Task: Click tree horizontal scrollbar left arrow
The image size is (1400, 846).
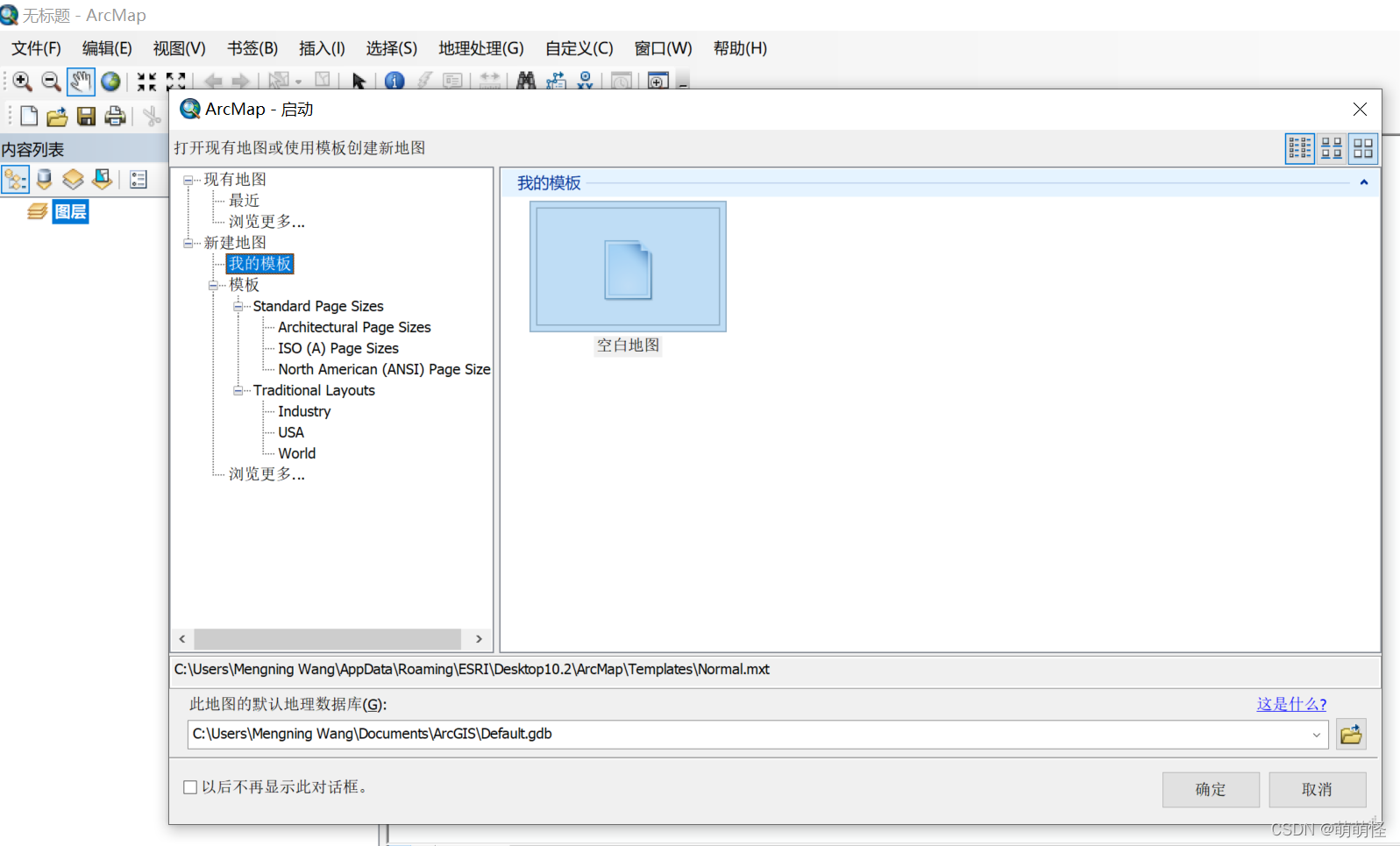Action: coord(182,639)
